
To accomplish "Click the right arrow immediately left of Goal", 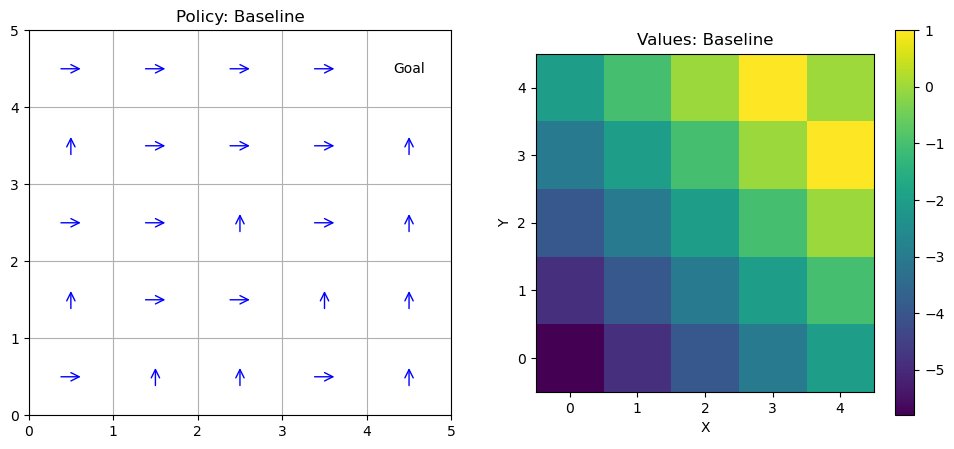I will pyautogui.click(x=324, y=69).
